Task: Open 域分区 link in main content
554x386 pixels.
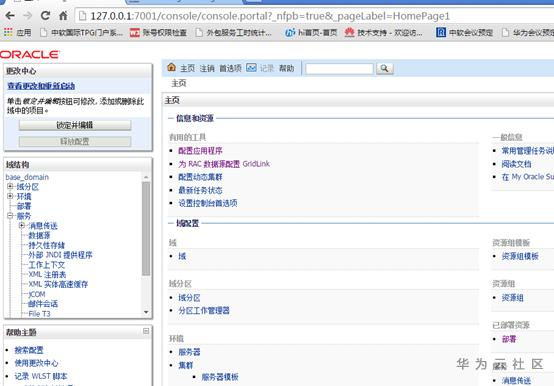Action: [x=189, y=298]
